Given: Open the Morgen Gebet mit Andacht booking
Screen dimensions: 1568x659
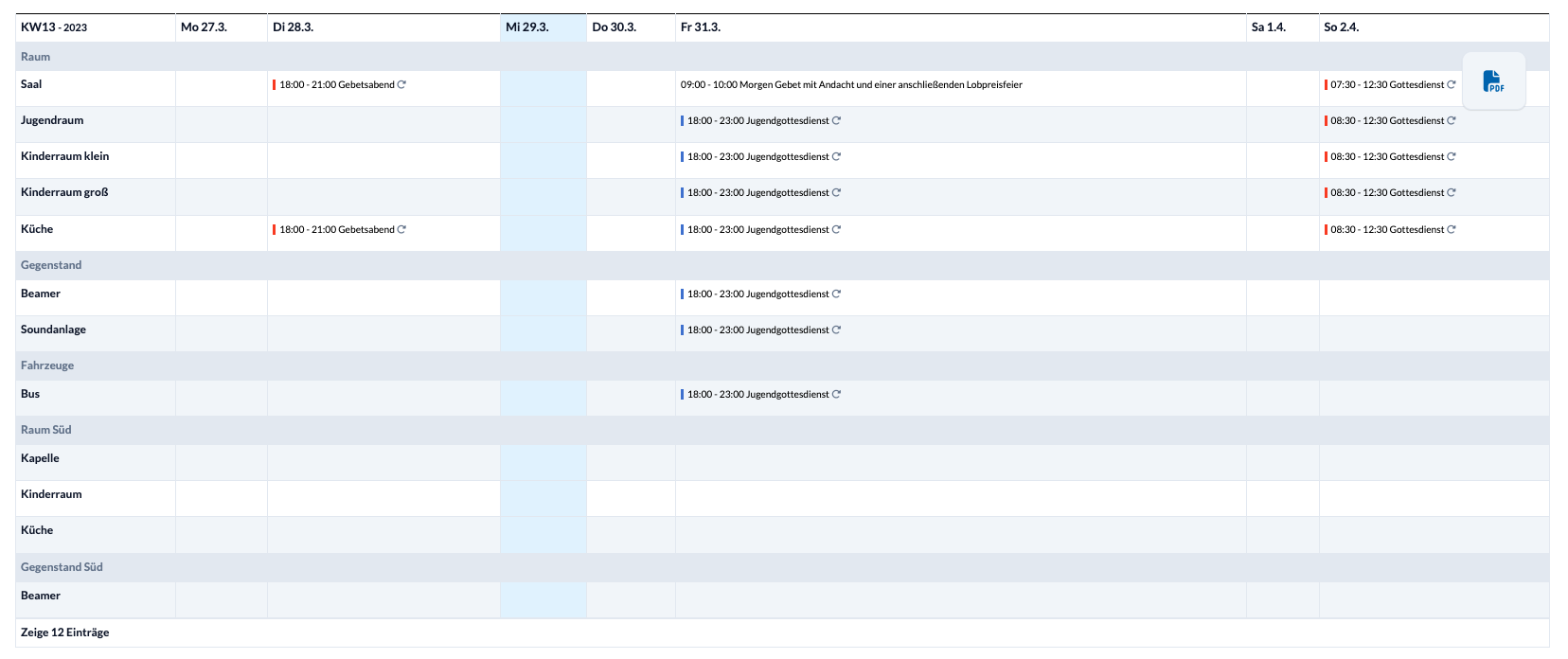Looking at the screenshot, I should (851, 84).
